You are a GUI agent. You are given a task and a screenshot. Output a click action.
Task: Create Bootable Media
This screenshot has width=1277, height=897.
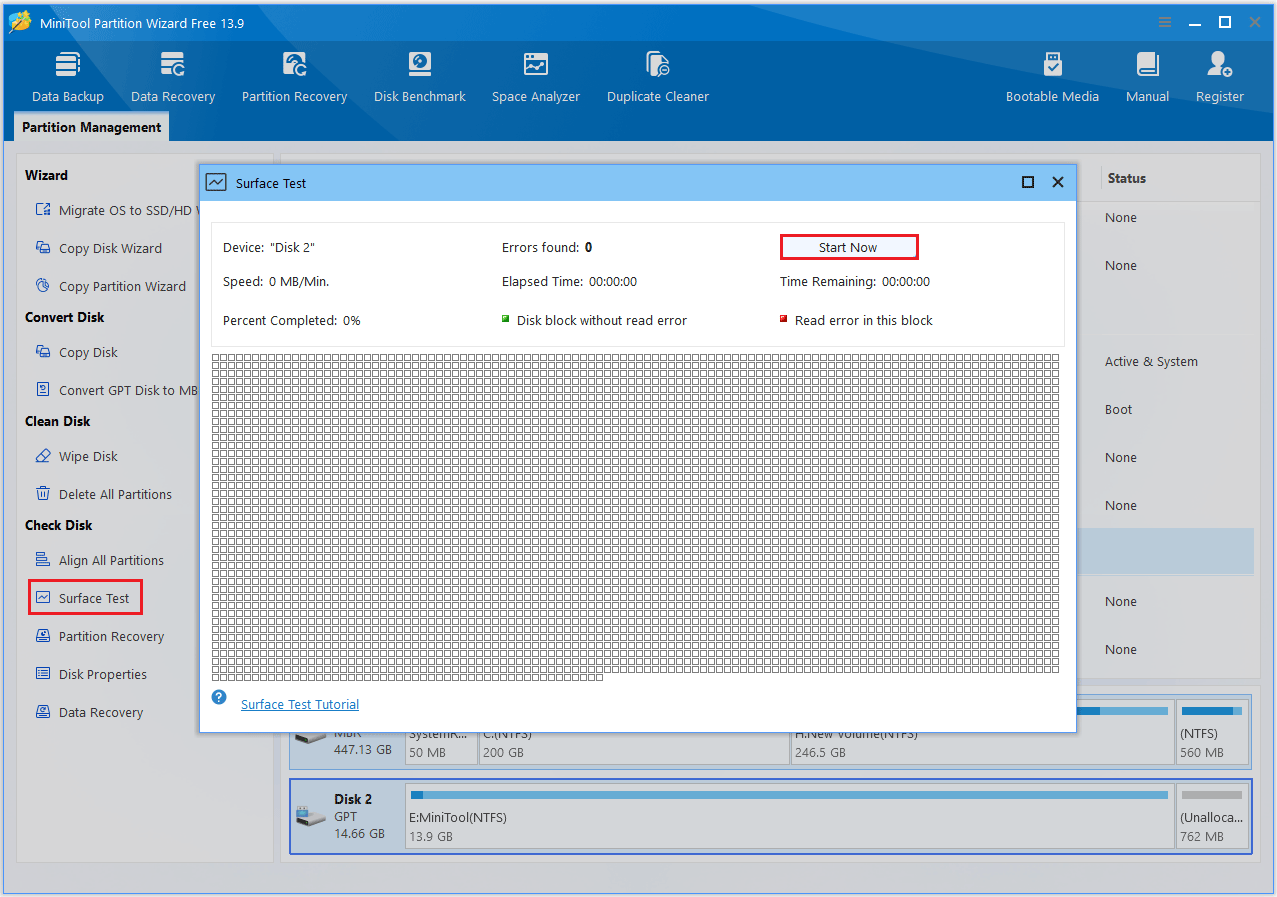click(1052, 77)
